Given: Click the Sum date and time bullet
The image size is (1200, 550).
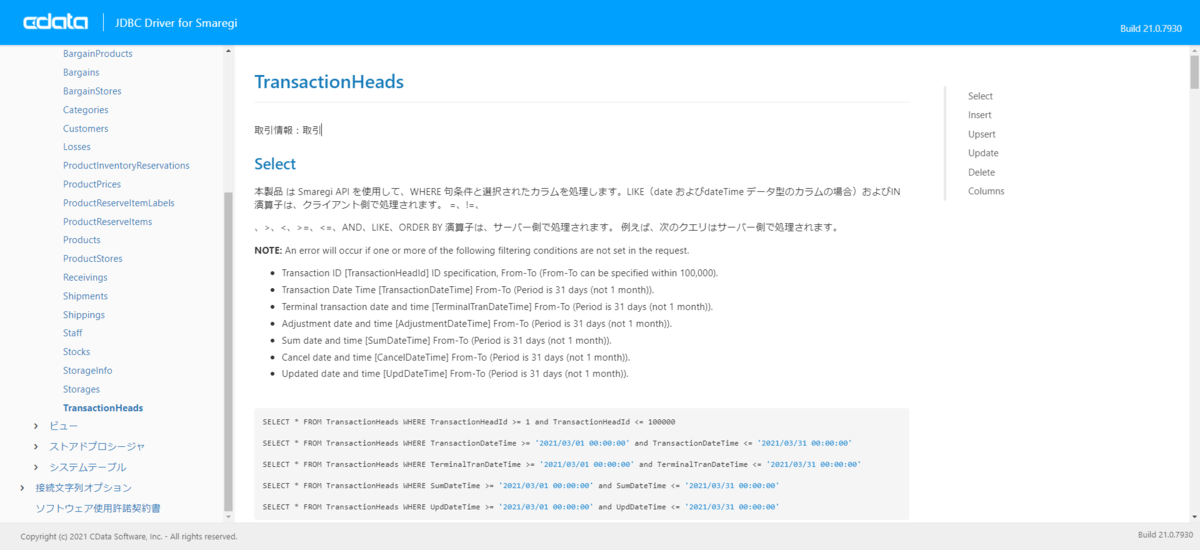Looking at the screenshot, I should tap(446, 340).
